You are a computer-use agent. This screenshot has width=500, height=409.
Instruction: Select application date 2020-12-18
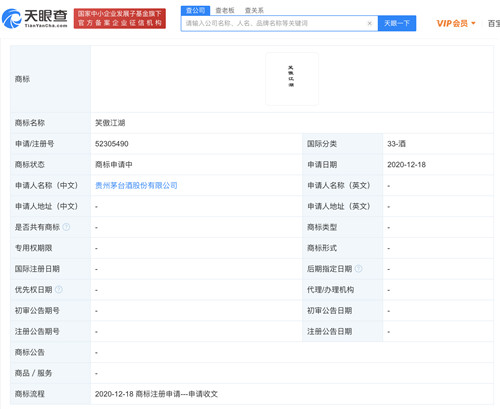click(x=406, y=165)
